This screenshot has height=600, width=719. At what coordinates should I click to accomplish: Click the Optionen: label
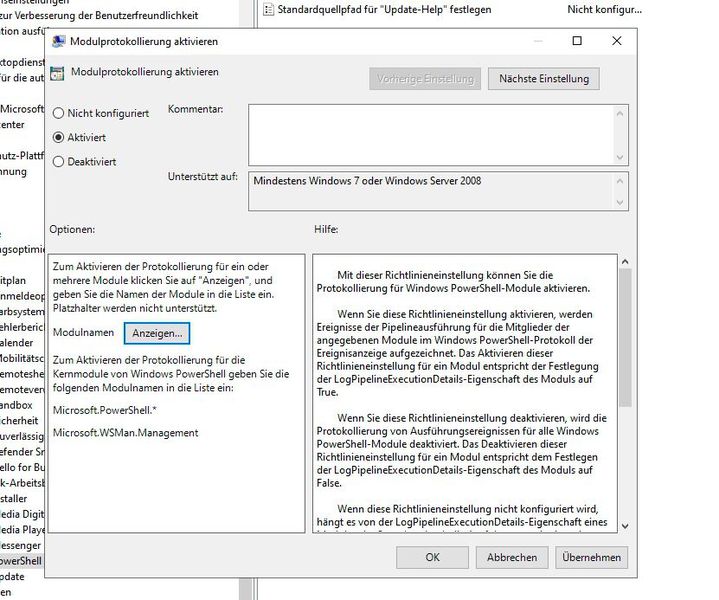click(72, 229)
